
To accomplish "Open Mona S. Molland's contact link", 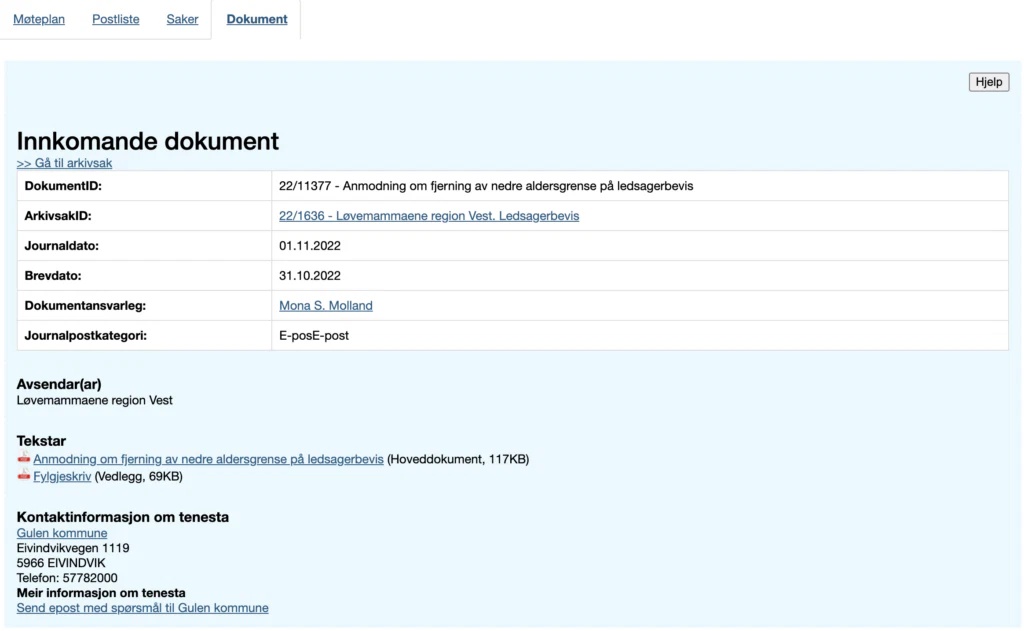I will coord(326,306).
